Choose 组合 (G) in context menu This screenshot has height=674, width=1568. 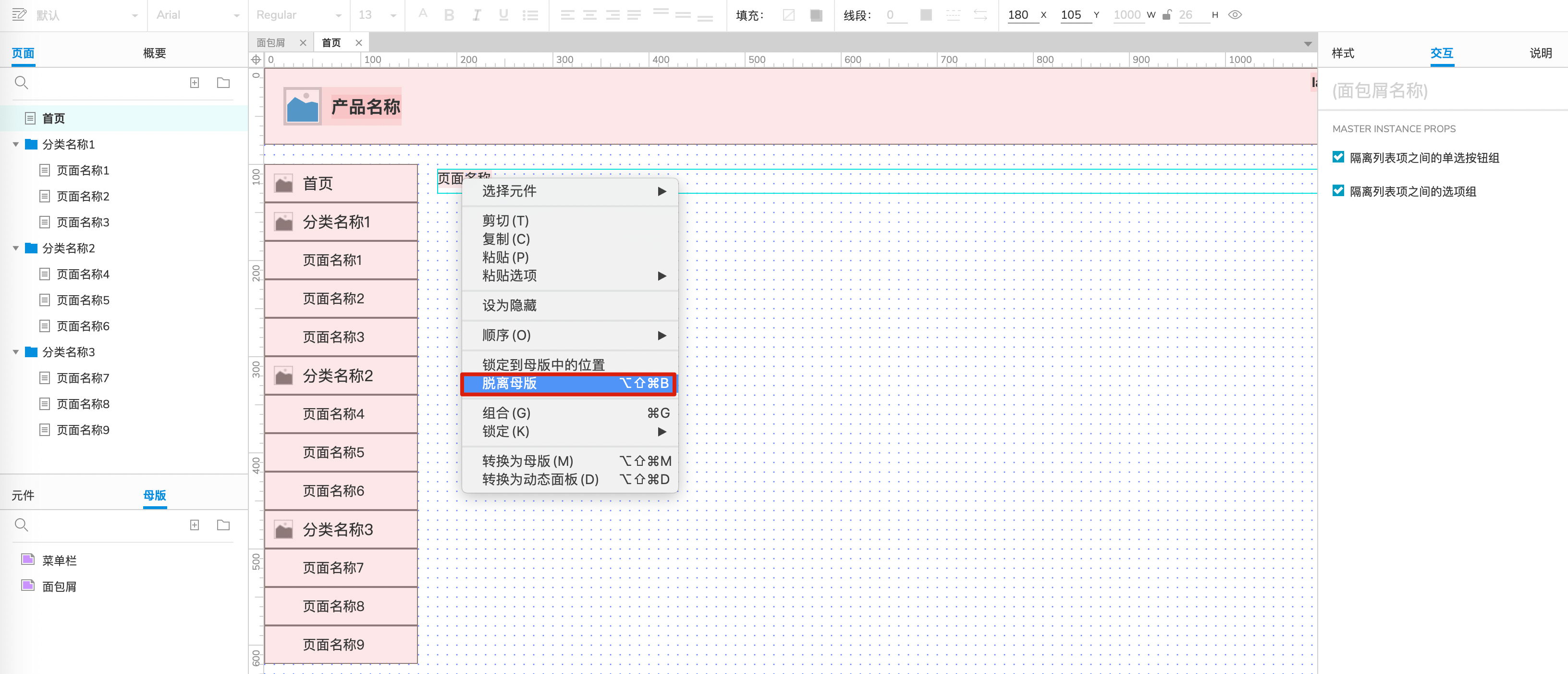(570, 413)
